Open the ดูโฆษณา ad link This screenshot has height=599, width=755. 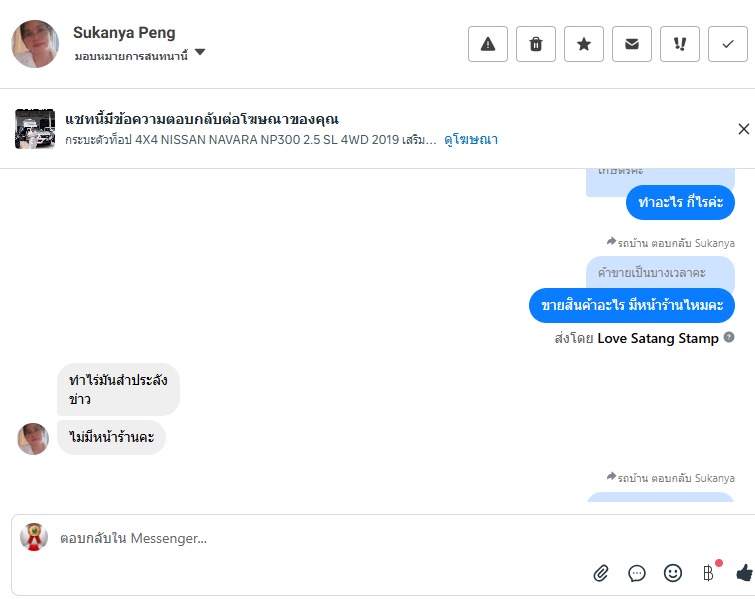471,140
